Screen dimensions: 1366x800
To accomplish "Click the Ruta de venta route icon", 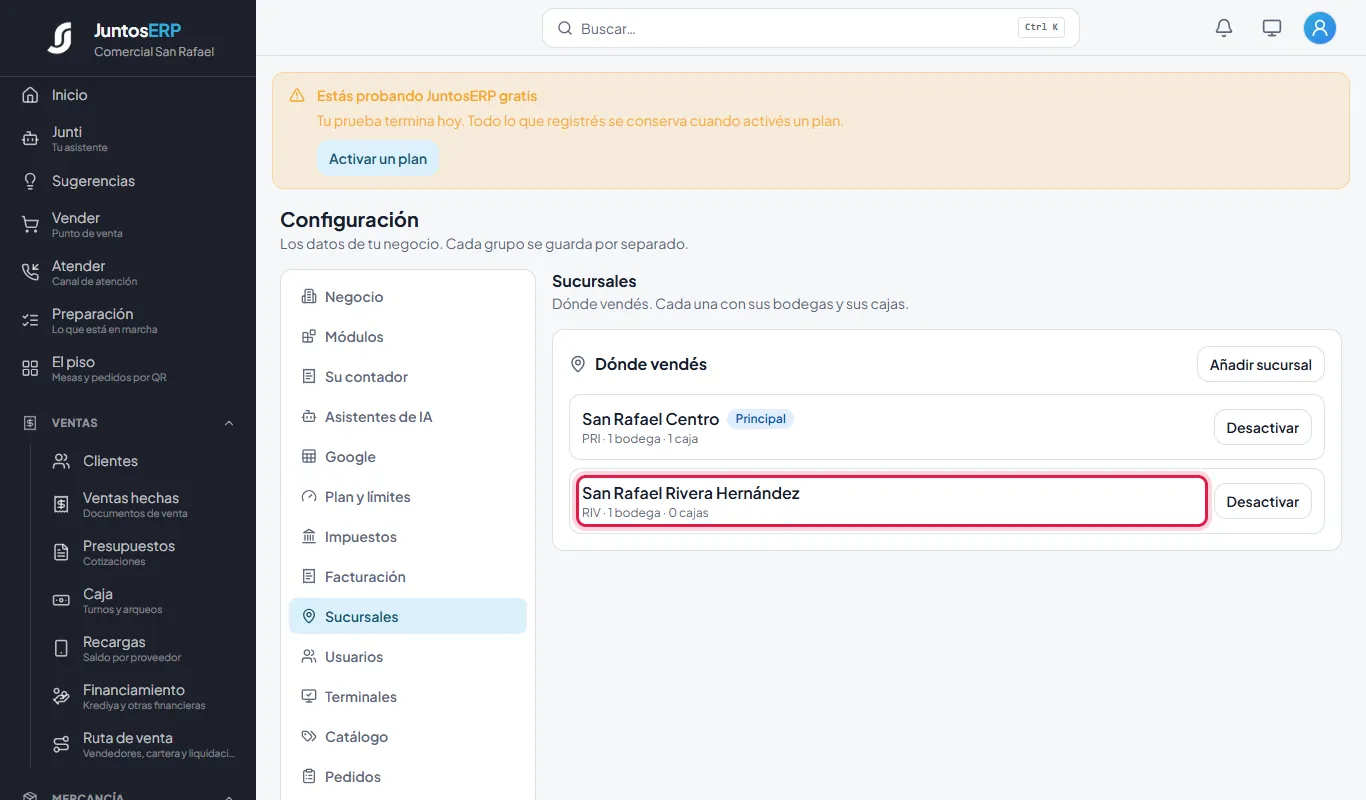I will pos(61,745).
